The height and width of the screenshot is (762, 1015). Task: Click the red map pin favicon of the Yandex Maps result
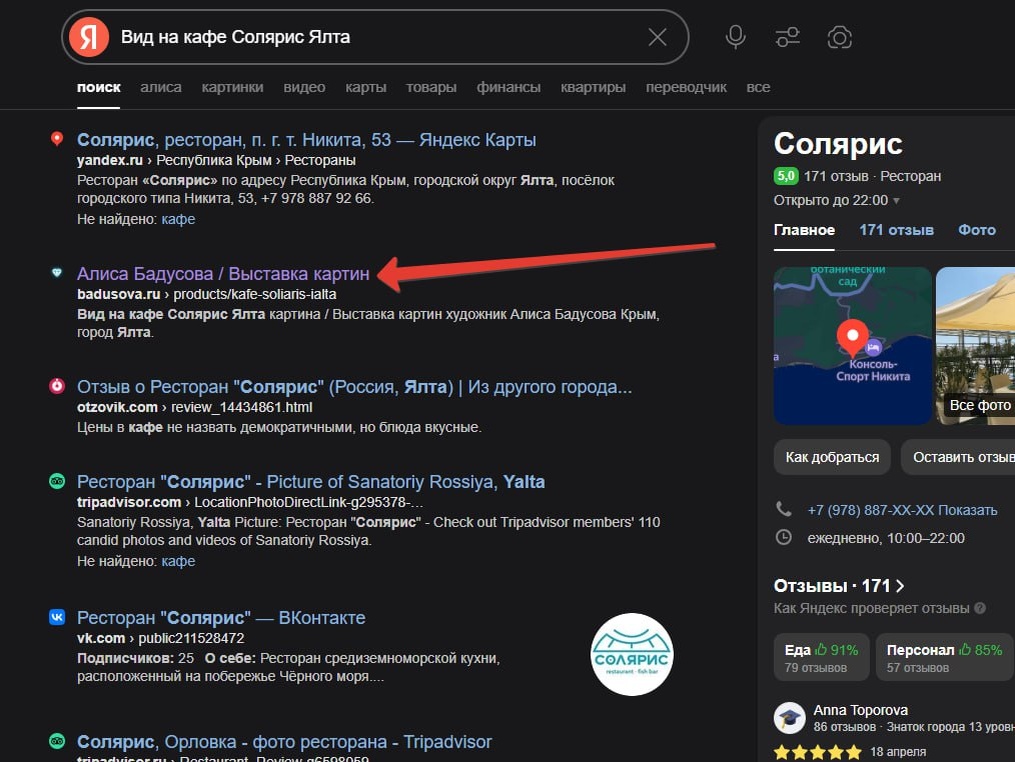pyautogui.click(x=57, y=139)
